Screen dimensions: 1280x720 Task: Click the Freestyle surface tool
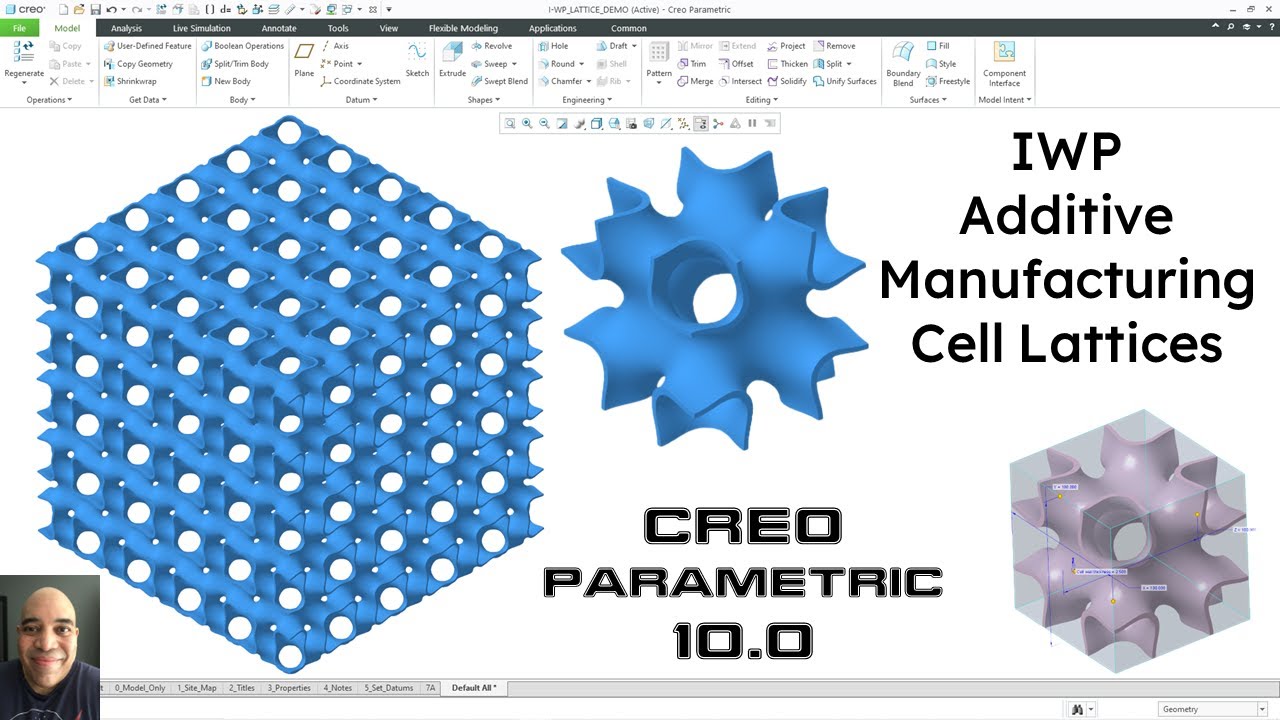(x=947, y=82)
